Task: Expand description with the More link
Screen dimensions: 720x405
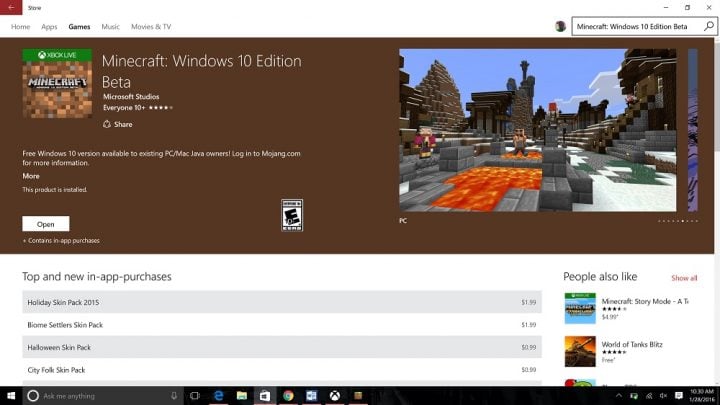Action: tap(31, 175)
